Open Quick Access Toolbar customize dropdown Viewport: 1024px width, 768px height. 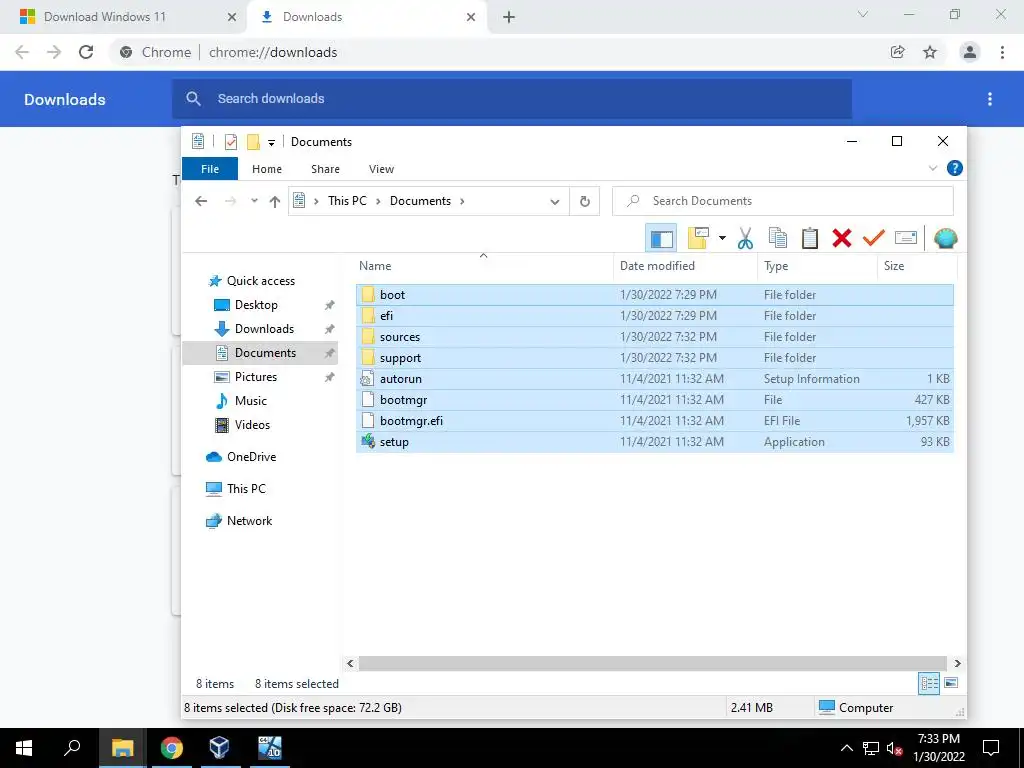(x=271, y=142)
